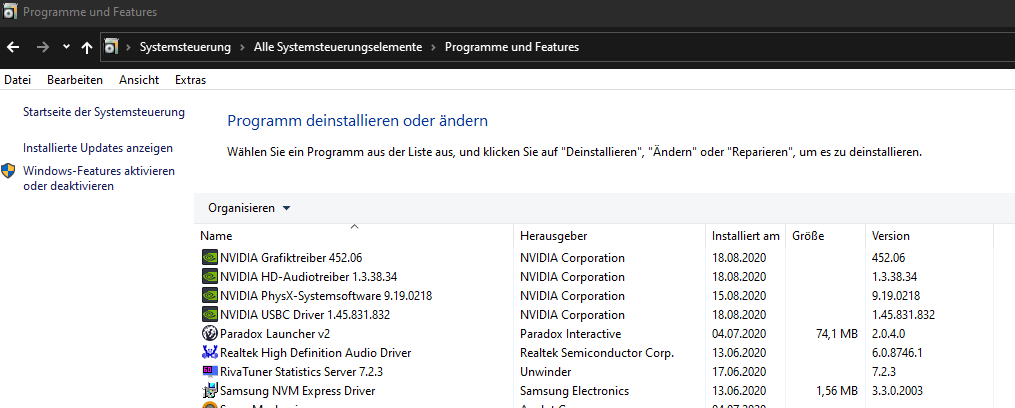
Task: Click version 2.0.4.0 cell
Action: [889, 334]
